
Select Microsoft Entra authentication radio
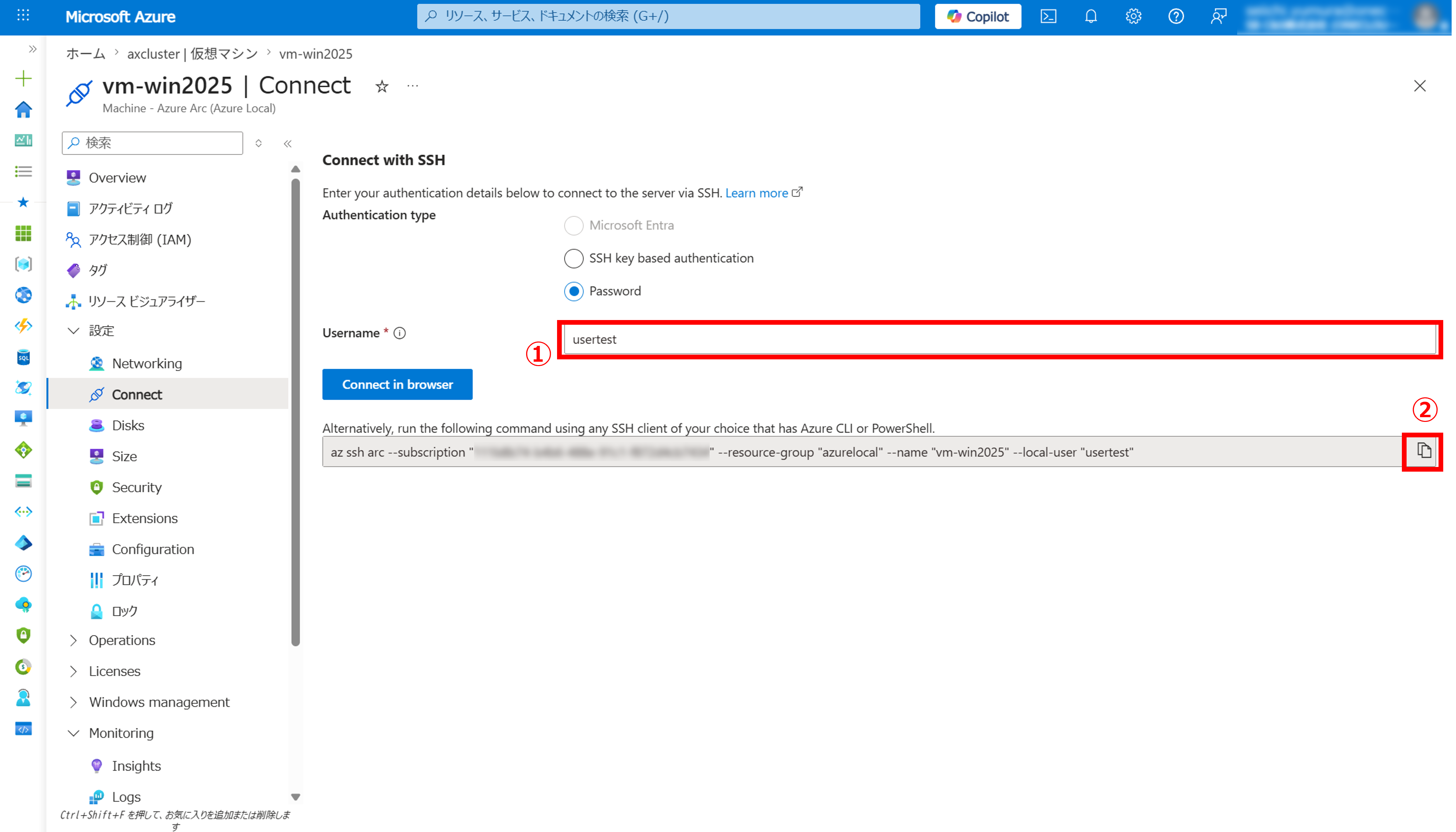point(573,226)
